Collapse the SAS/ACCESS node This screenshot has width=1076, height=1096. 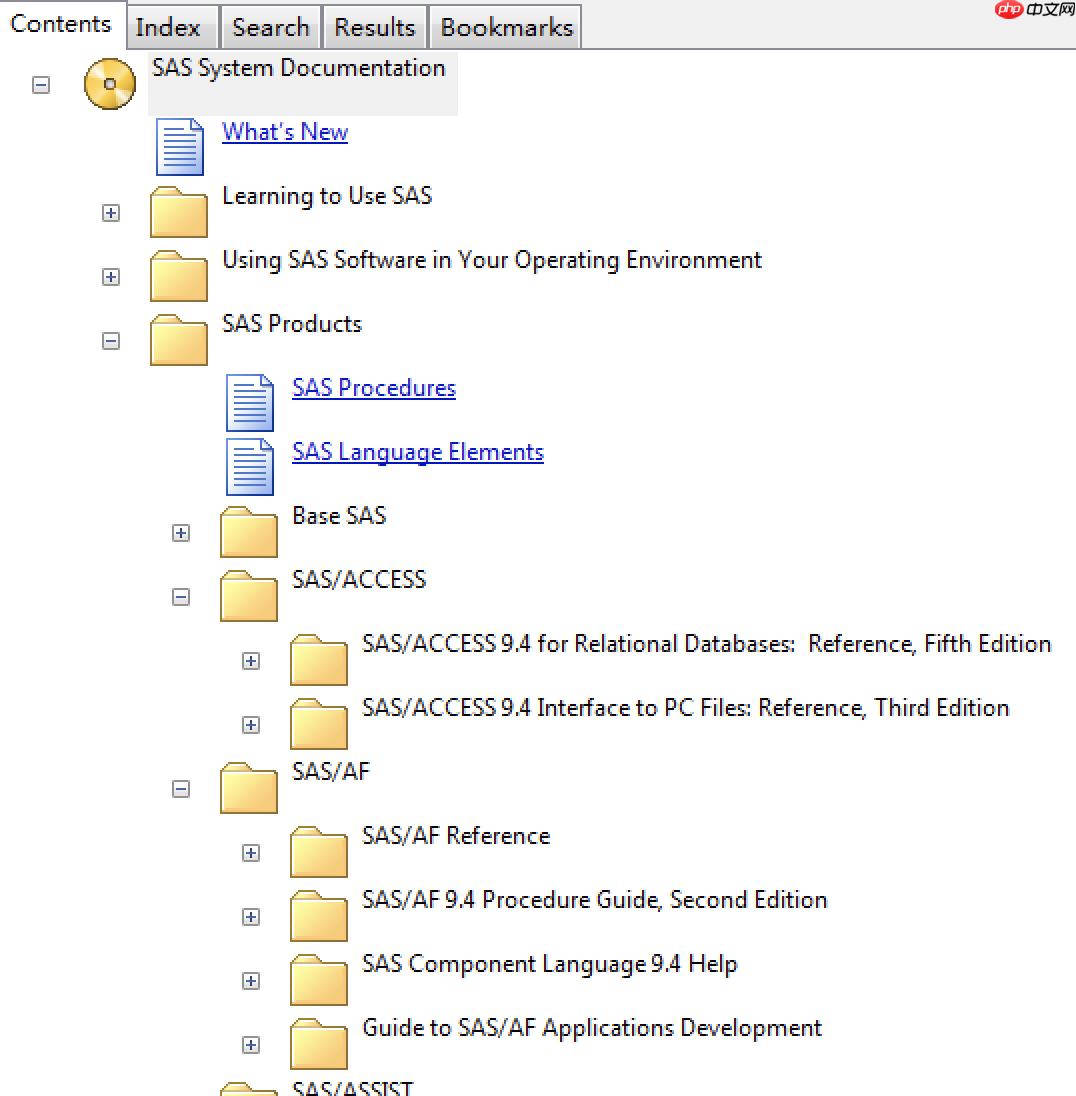[180, 597]
